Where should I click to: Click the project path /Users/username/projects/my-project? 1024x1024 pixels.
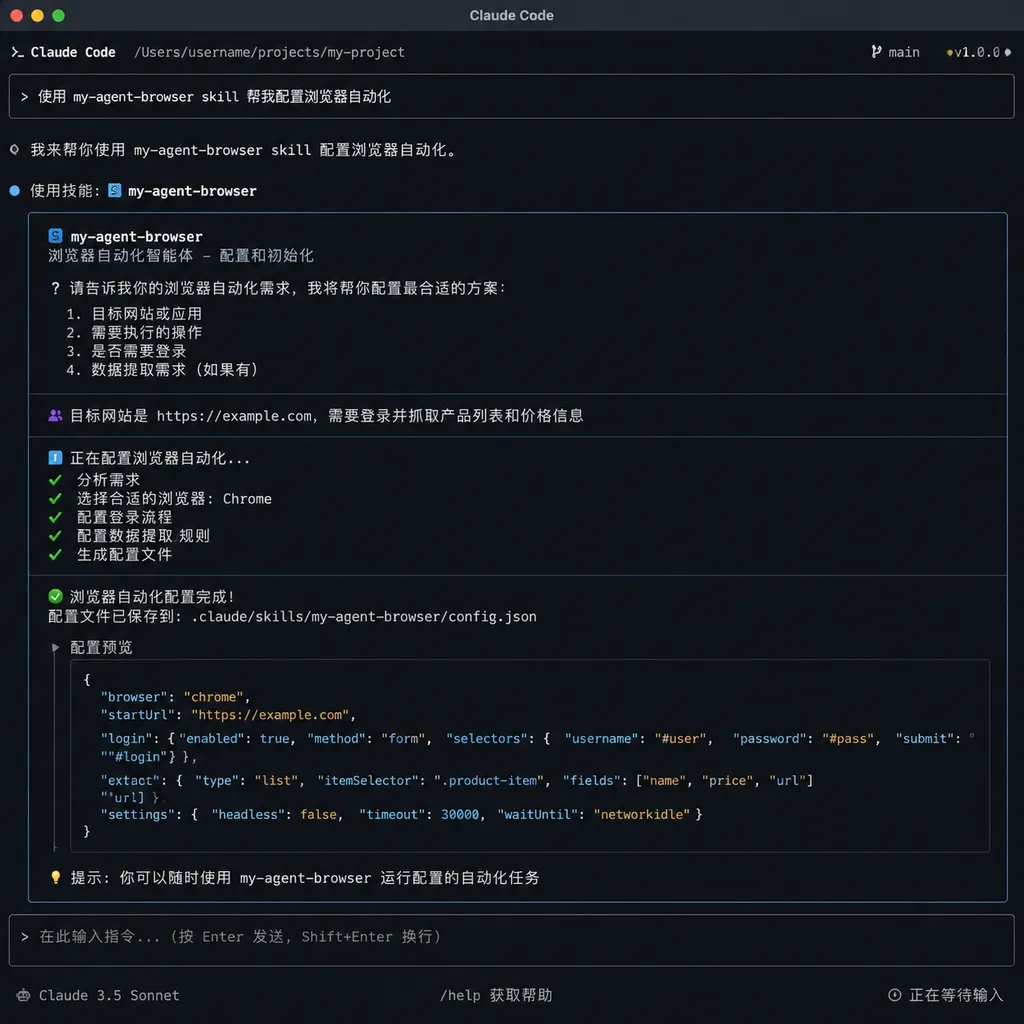(269, 52)
